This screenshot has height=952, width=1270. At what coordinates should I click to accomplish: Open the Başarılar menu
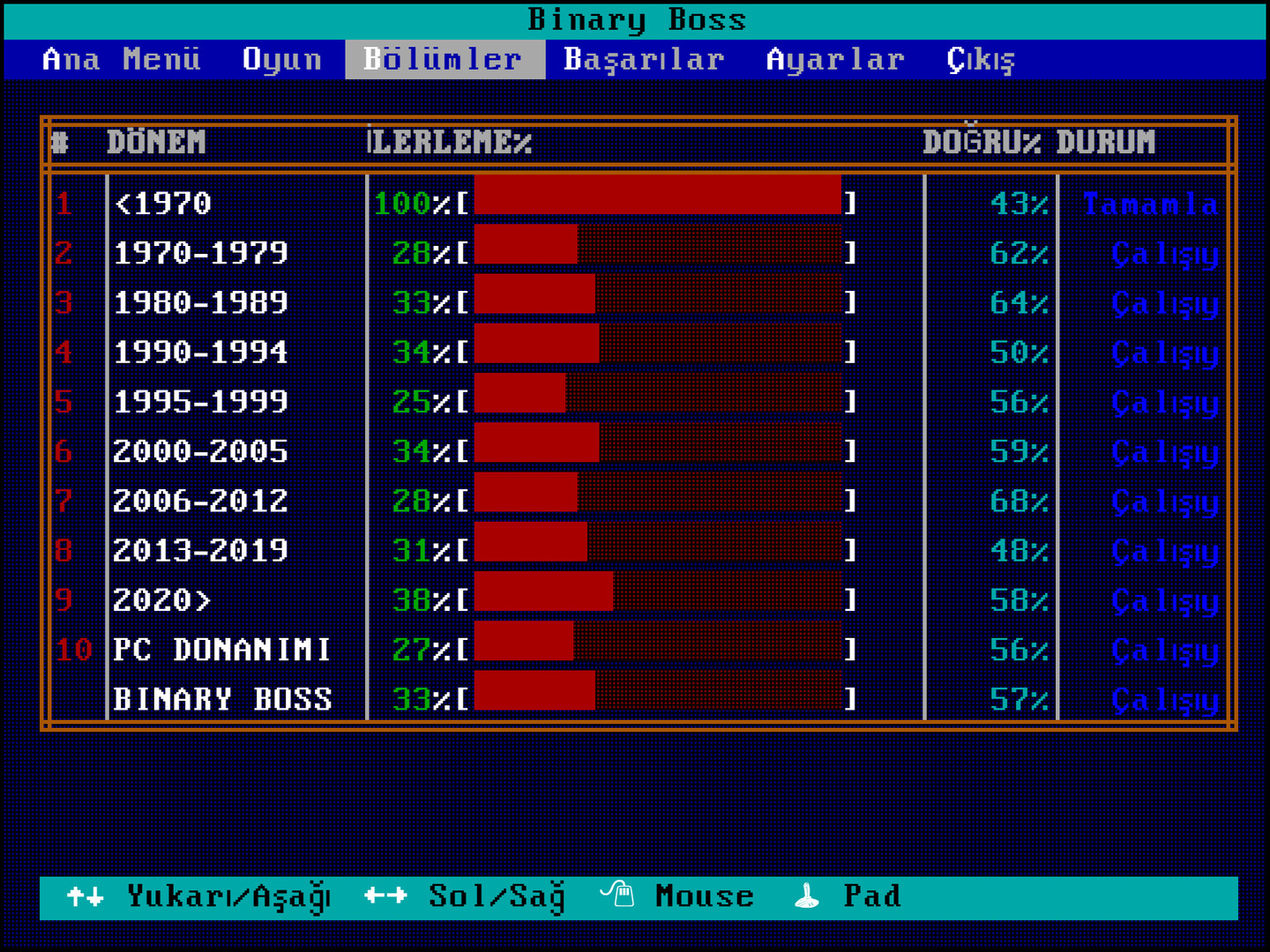(x=644, y=60)
